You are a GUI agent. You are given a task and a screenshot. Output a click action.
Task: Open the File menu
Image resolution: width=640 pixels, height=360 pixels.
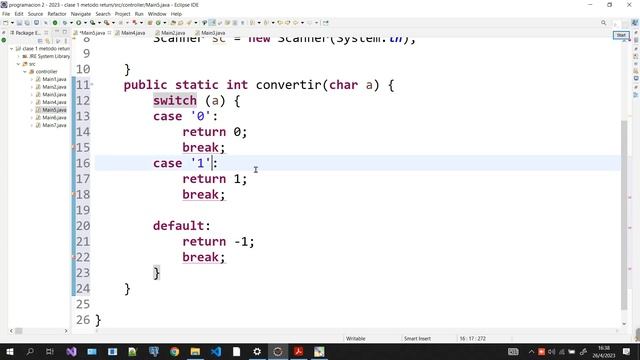pos(6,14)
